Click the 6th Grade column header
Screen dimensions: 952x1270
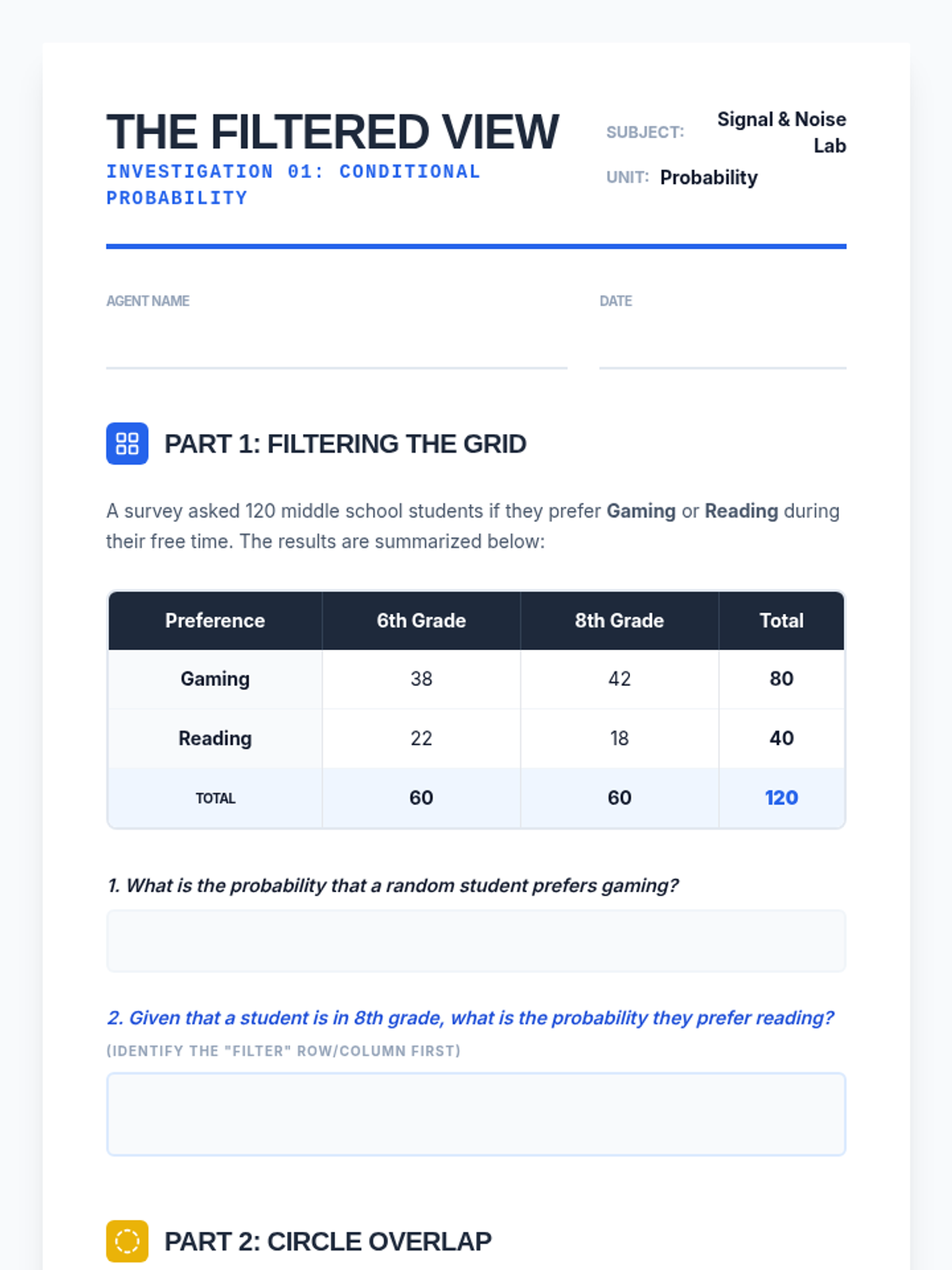421,621
